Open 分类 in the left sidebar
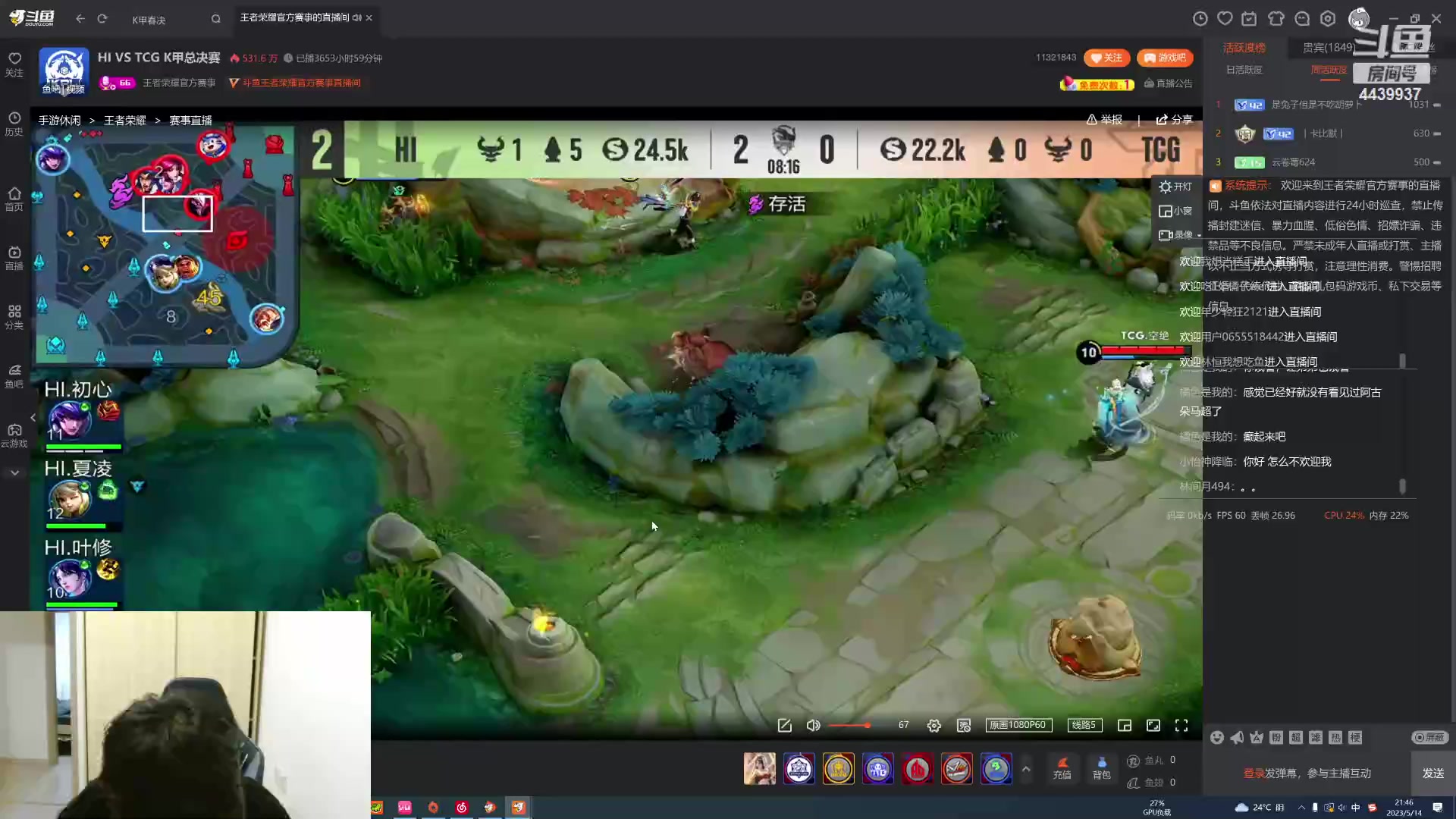1456x819 pixels. point(14,317)
